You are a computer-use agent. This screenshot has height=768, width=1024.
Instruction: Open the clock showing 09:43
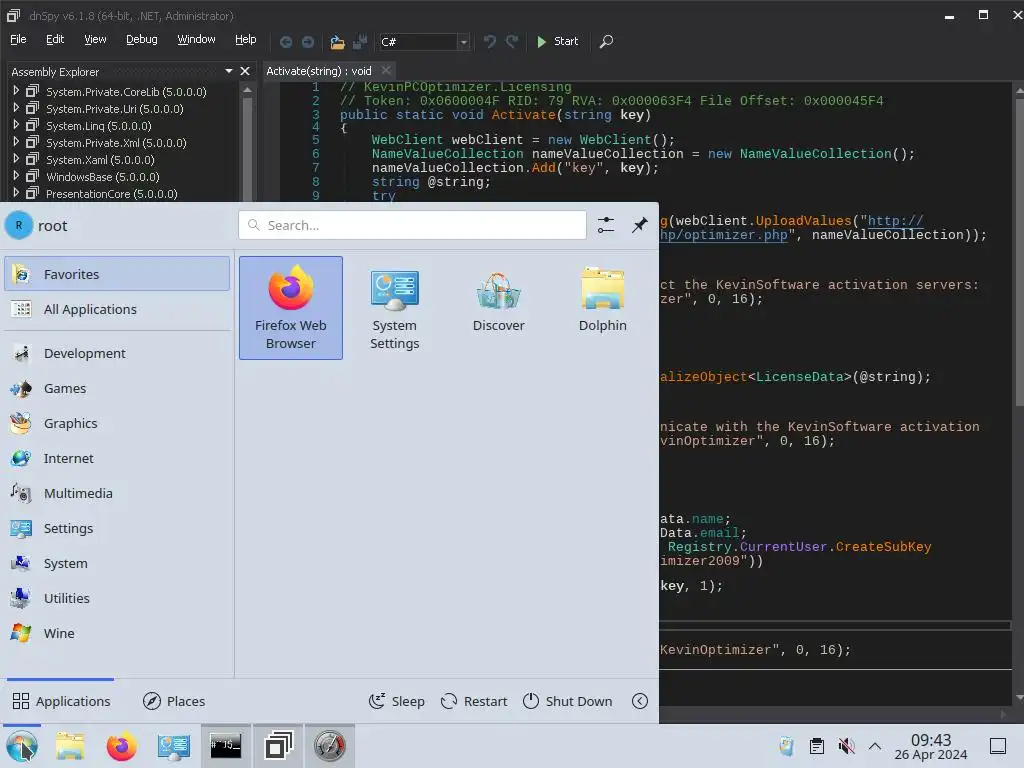click(931, 746)
